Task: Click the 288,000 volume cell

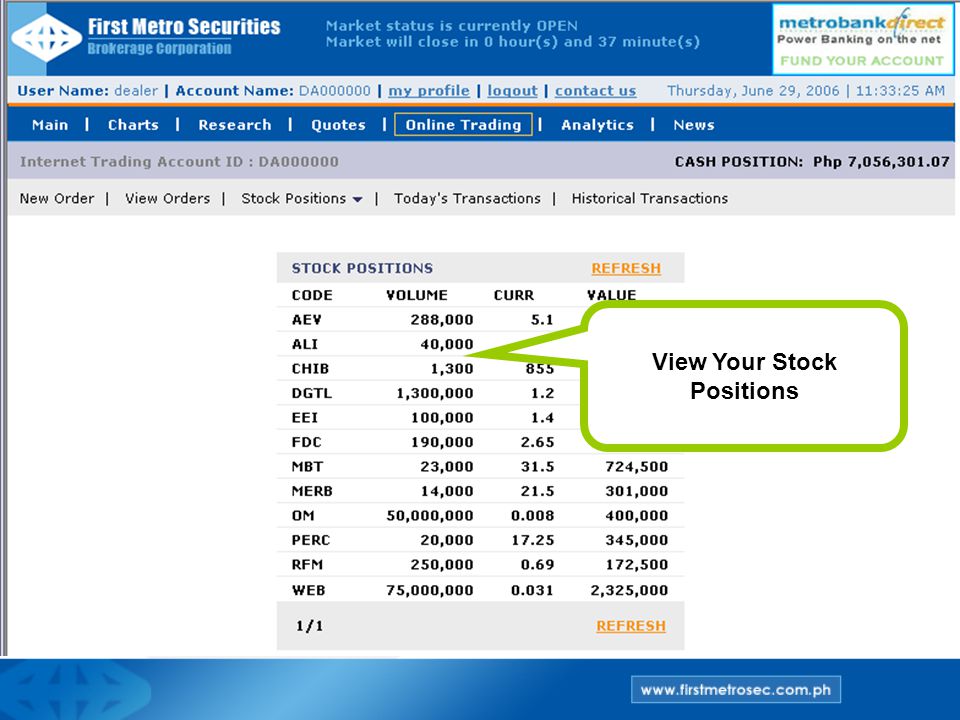Action: (442, 320)
